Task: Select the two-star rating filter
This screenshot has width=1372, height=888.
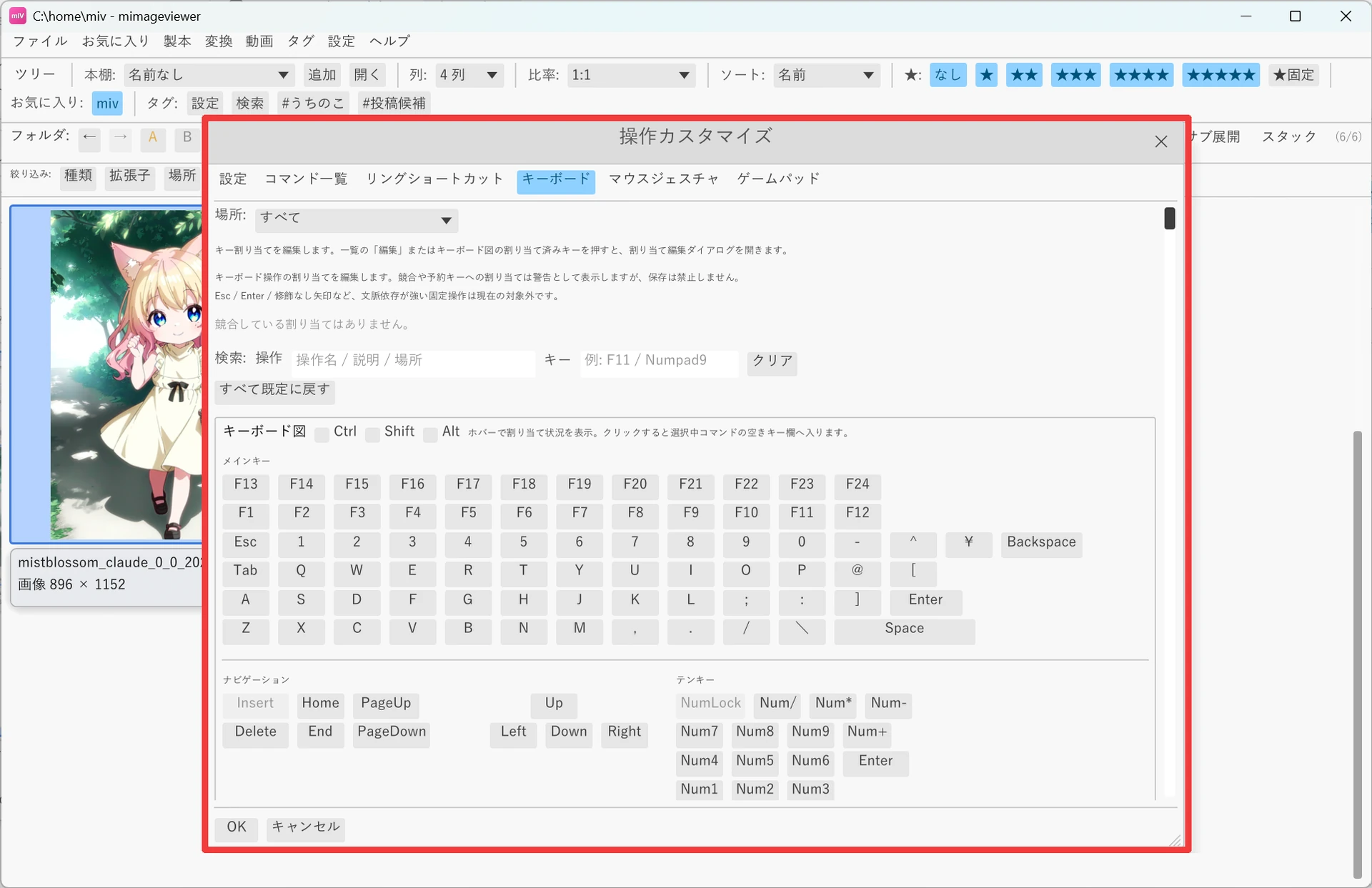Action: coord(1024,75)
